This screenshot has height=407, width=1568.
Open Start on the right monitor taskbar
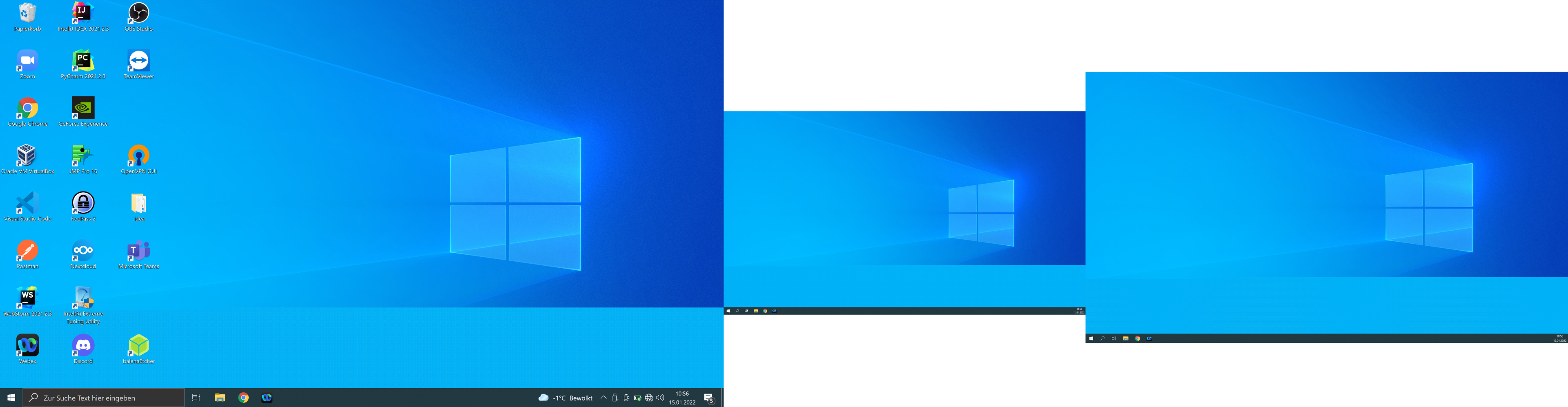tap(1091, 338)
